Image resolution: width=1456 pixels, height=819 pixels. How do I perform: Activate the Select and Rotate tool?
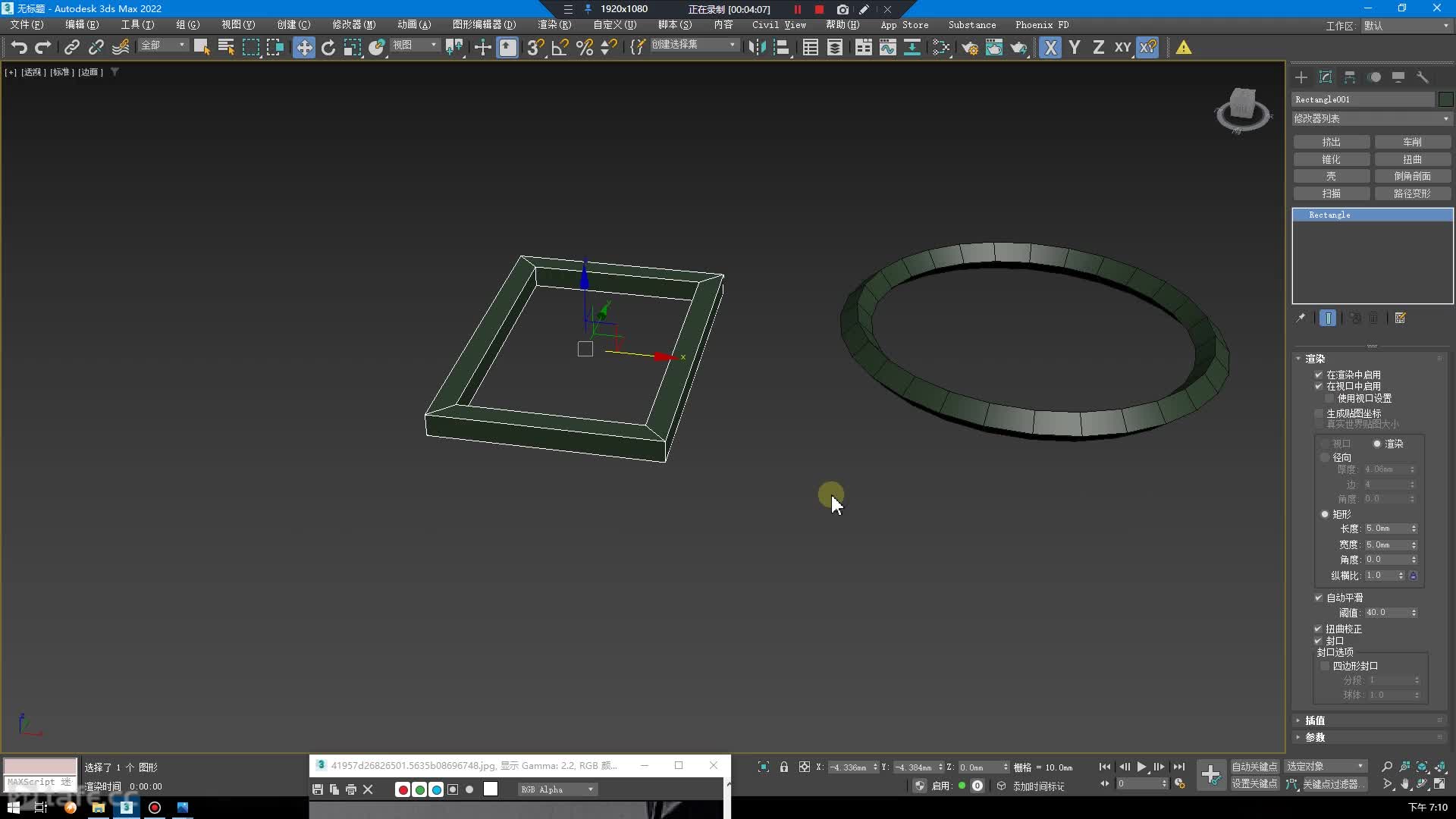pos(328,48)
